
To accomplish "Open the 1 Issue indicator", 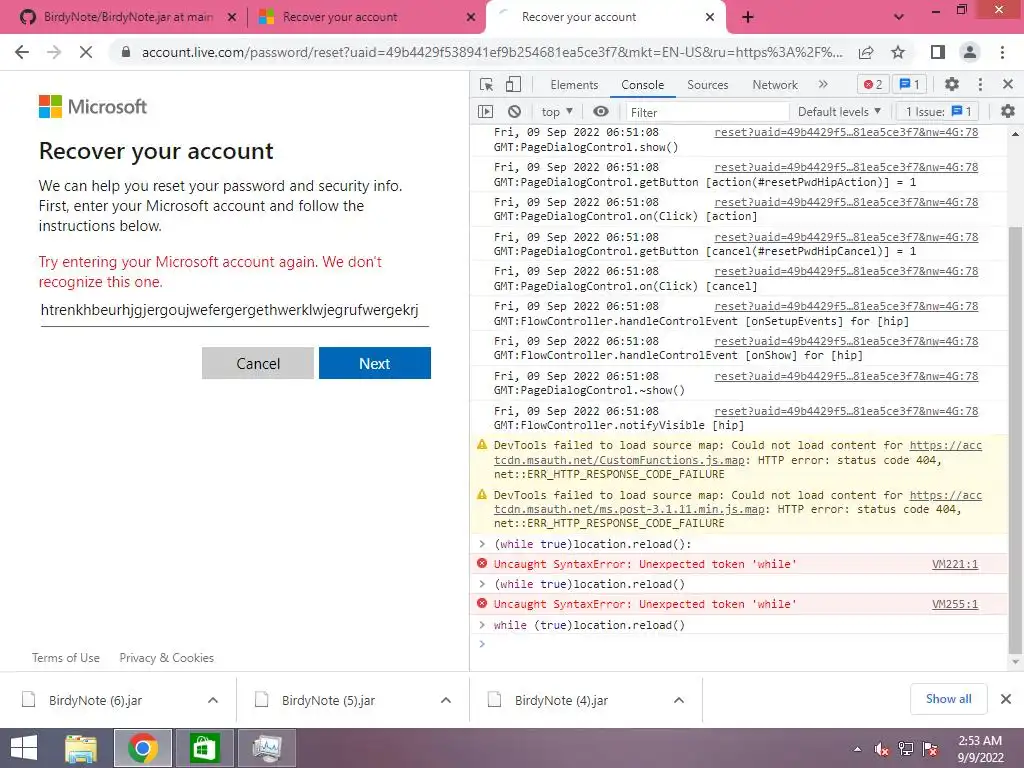I will tap(938, 112).
